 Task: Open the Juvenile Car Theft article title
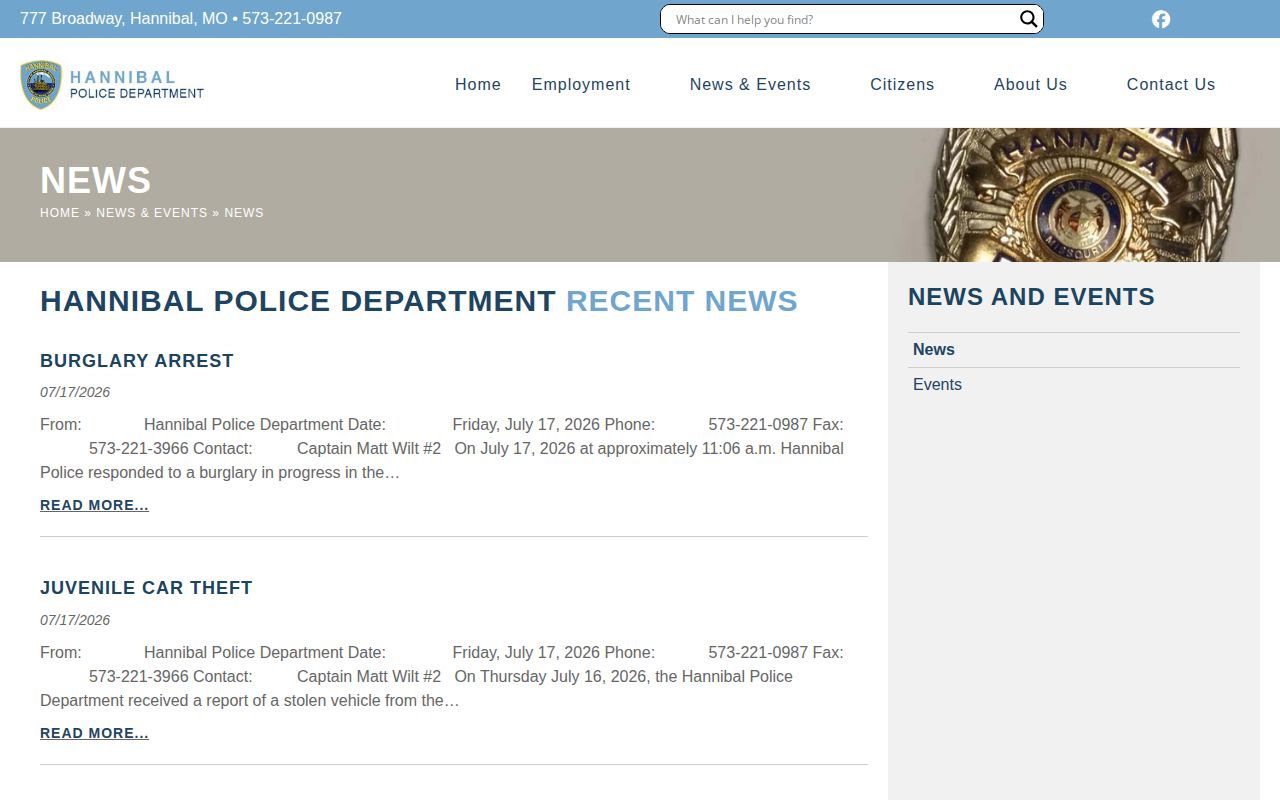146,588
